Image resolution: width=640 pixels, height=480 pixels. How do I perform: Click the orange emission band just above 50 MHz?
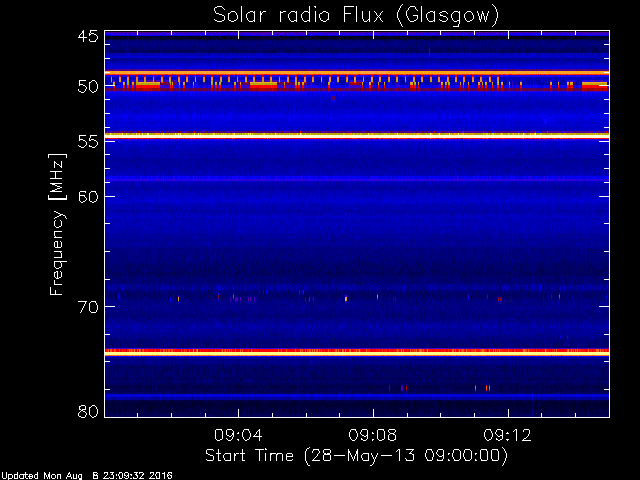[x=357, y=73]
